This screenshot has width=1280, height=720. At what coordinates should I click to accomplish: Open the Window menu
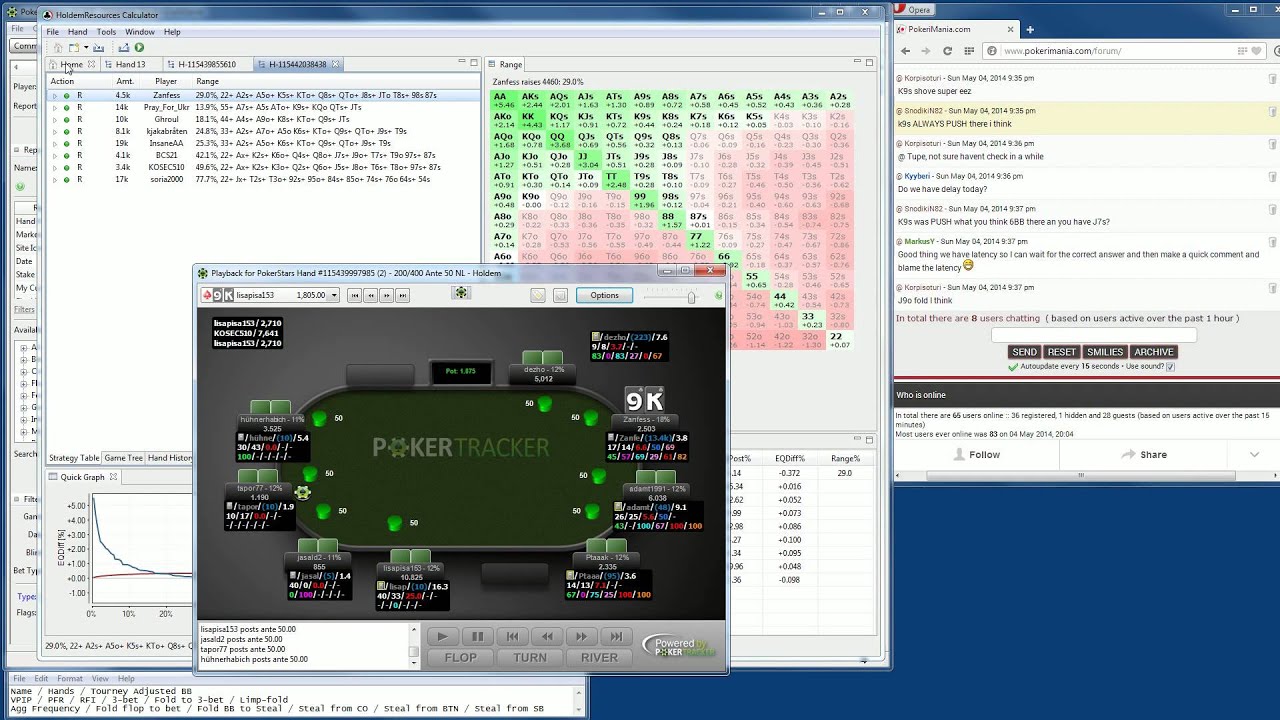(140, 32)
